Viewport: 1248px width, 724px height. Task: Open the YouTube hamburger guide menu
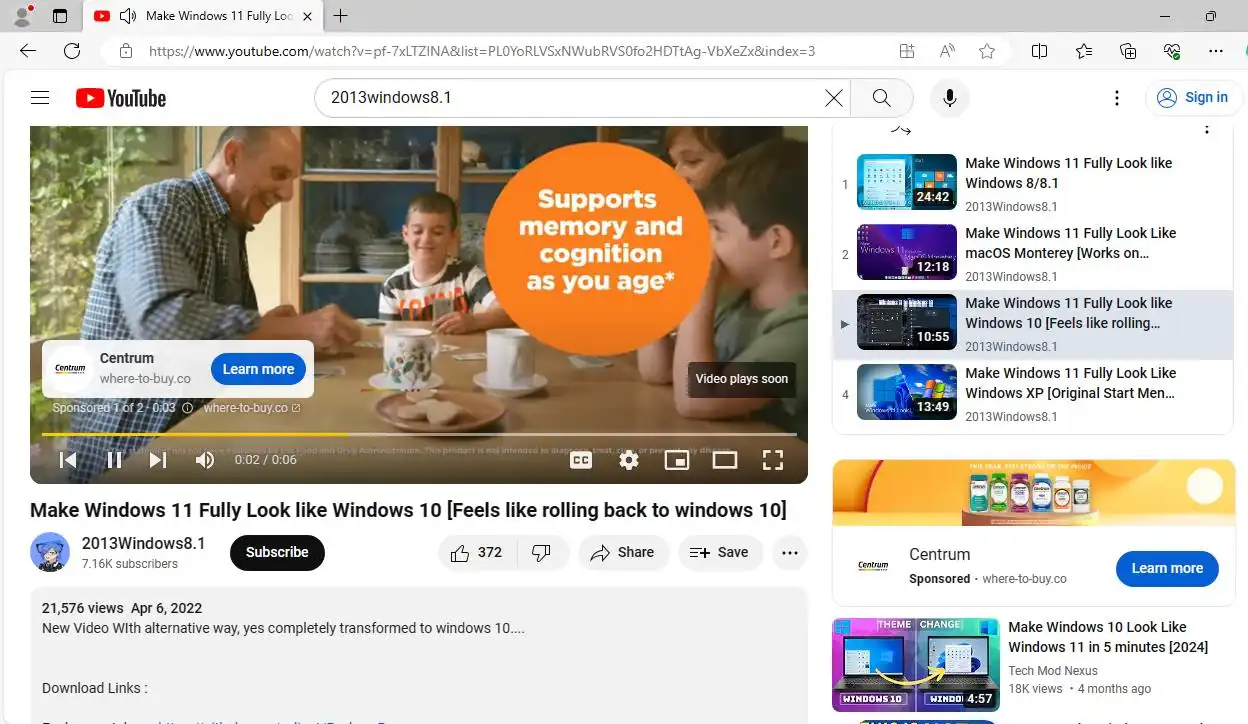[x=40, y=98]
